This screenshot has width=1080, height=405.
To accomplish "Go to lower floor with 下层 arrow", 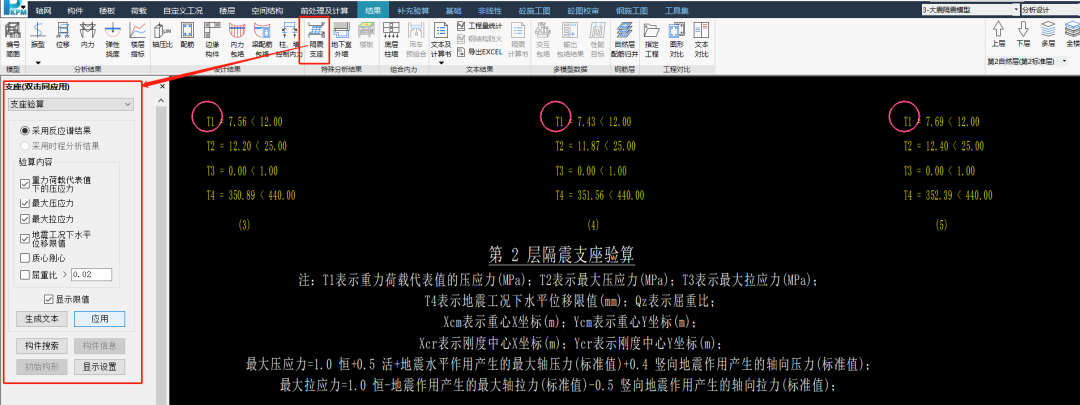I will tap(1023, 34).
